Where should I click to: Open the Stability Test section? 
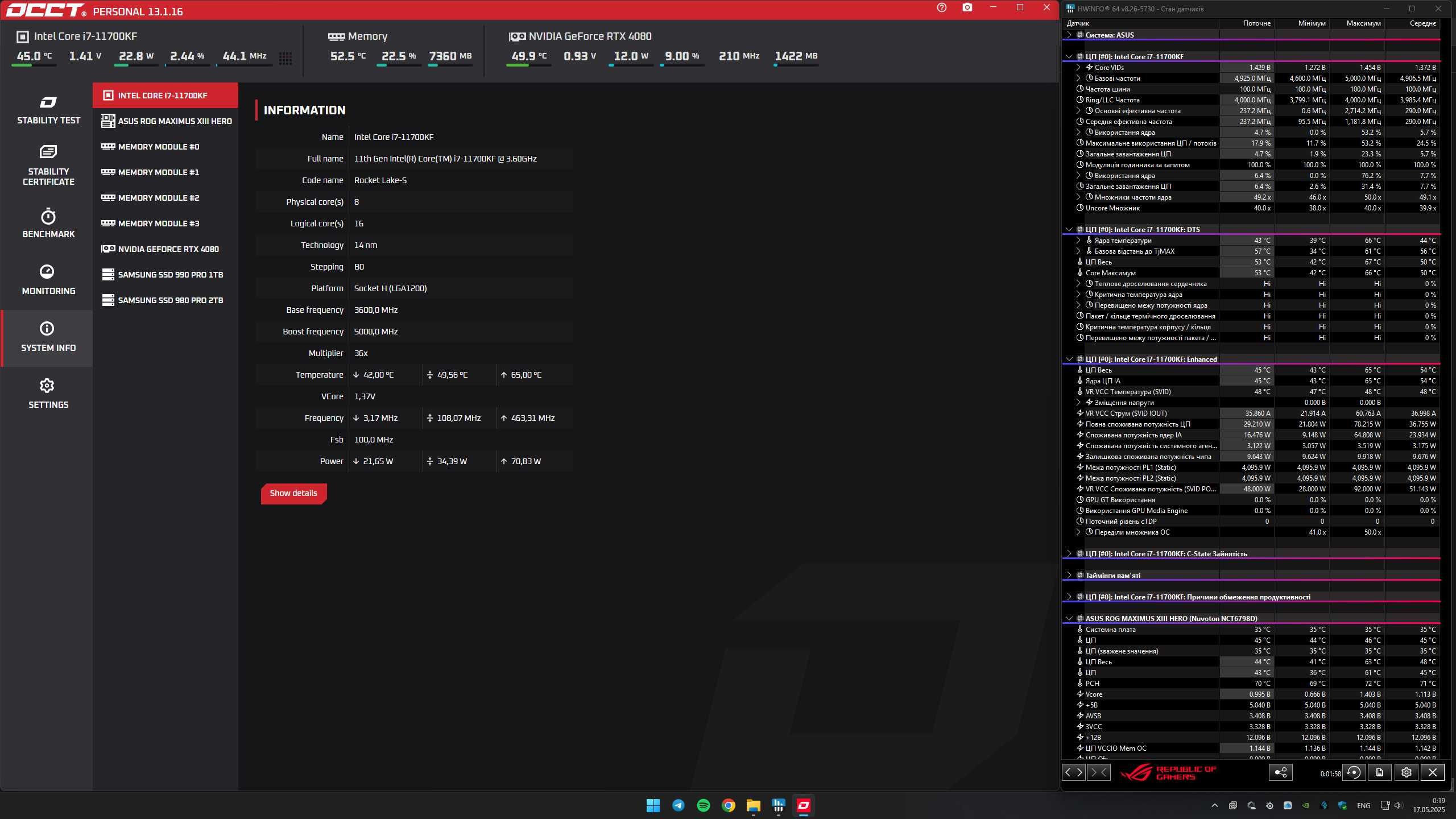[x=48, y=110]
